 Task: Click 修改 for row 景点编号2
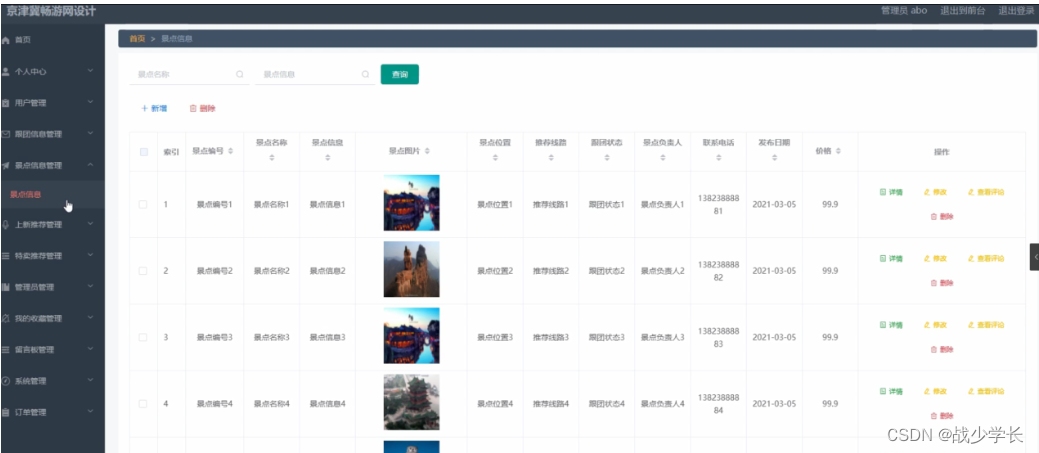click(x=936, y=259)
